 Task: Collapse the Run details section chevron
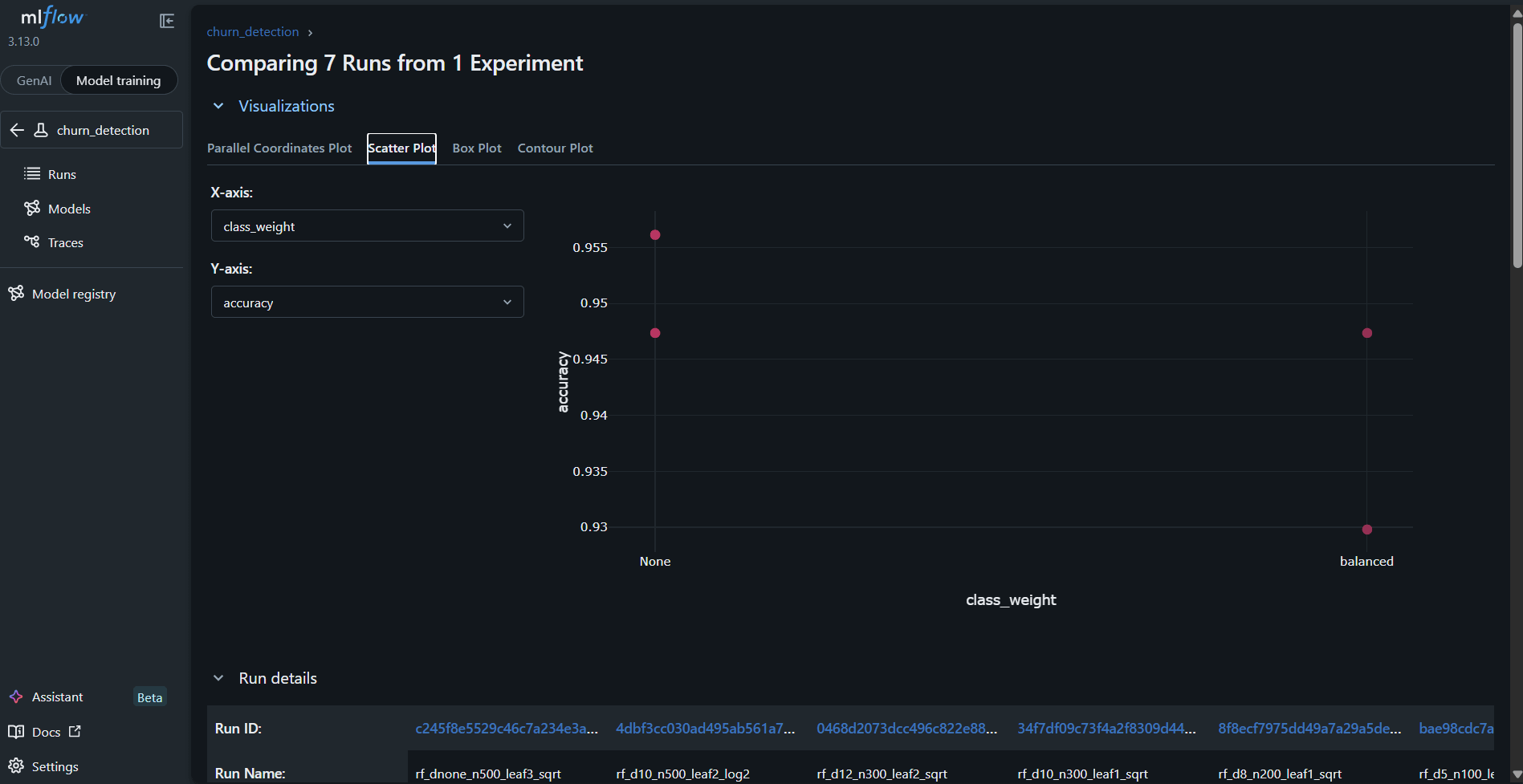coord(218,678)
